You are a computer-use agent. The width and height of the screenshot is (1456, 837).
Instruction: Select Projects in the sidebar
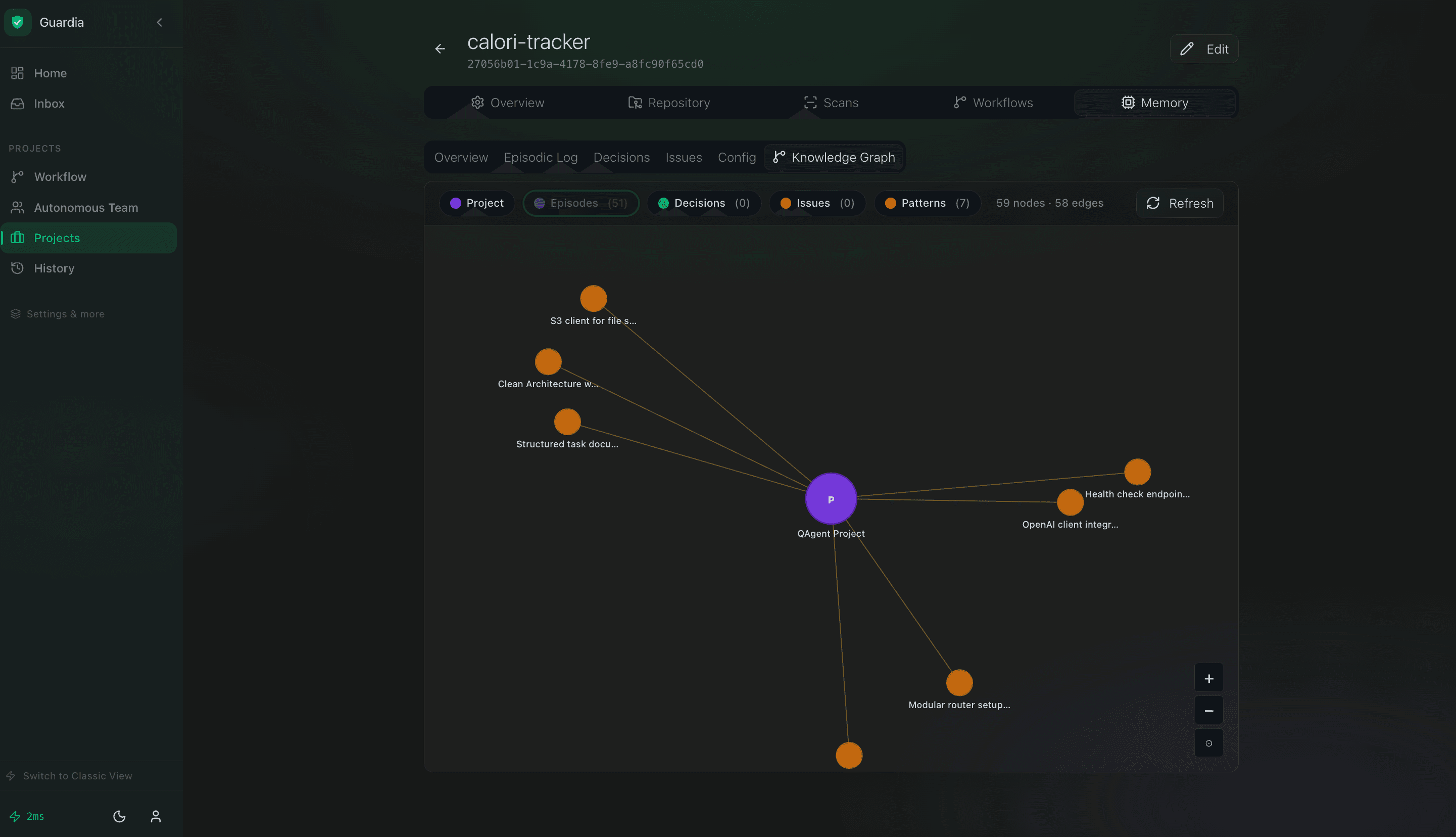89,238
